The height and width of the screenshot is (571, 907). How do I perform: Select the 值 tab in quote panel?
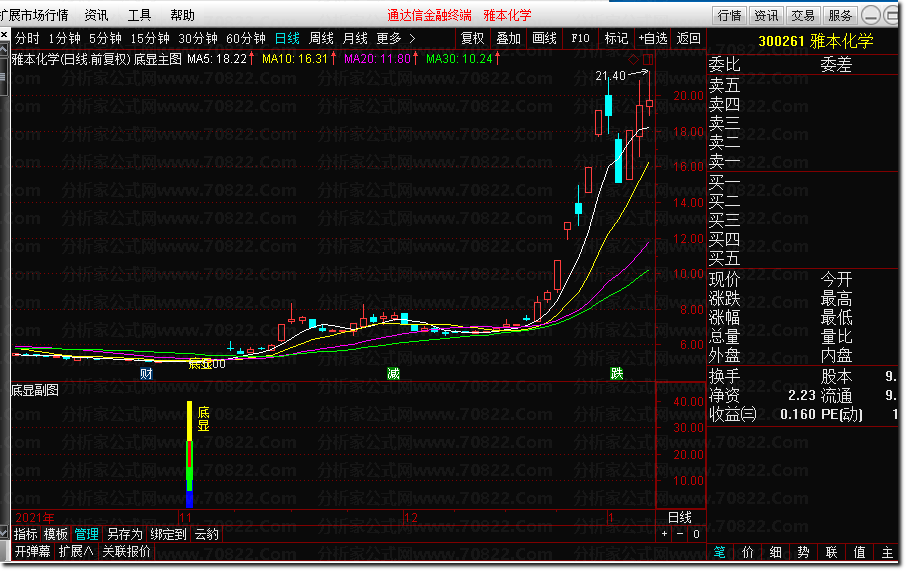click(859, 552)
